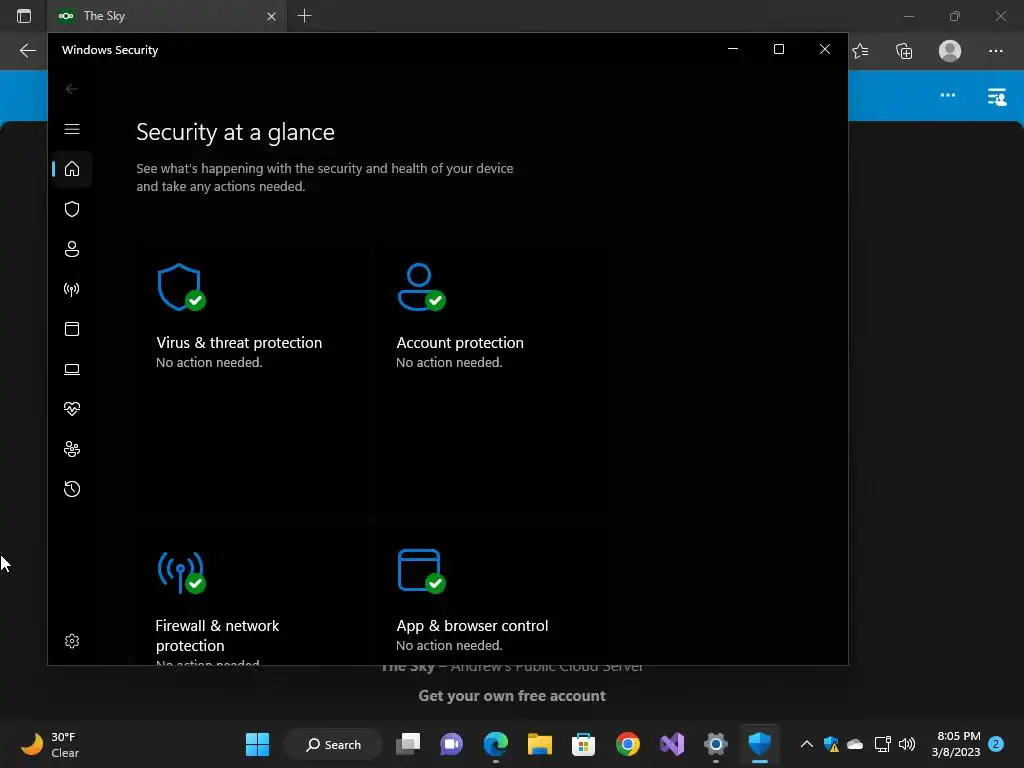Viewport: 1024px width, 768px height.
Task: Open Device security laptop icon in sidebar
Action: click(72, 370)
